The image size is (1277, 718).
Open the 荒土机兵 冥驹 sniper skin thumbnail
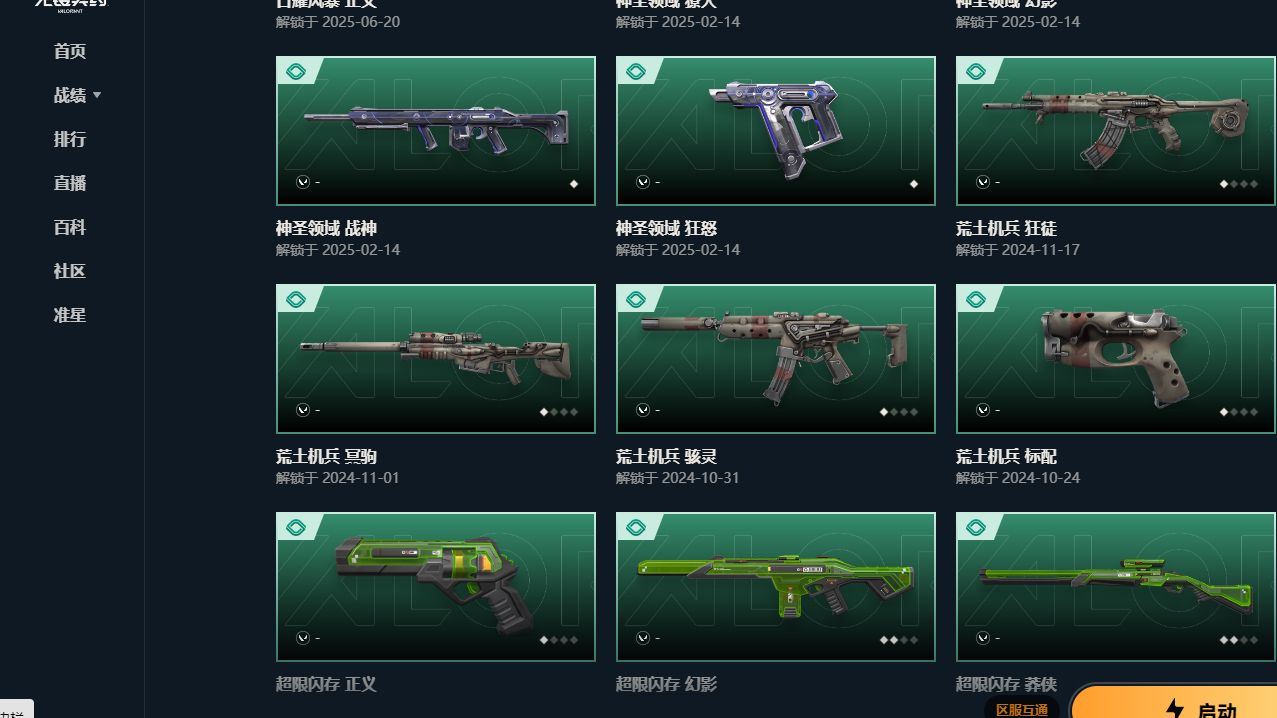coord(436,359)
